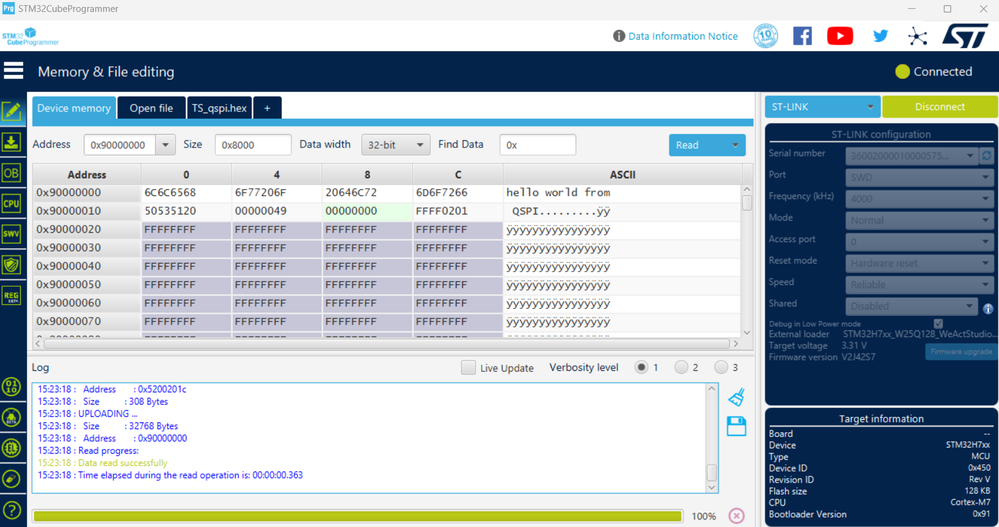
Task: Cancel operation with red X icon
Action: tap(737, 516)
